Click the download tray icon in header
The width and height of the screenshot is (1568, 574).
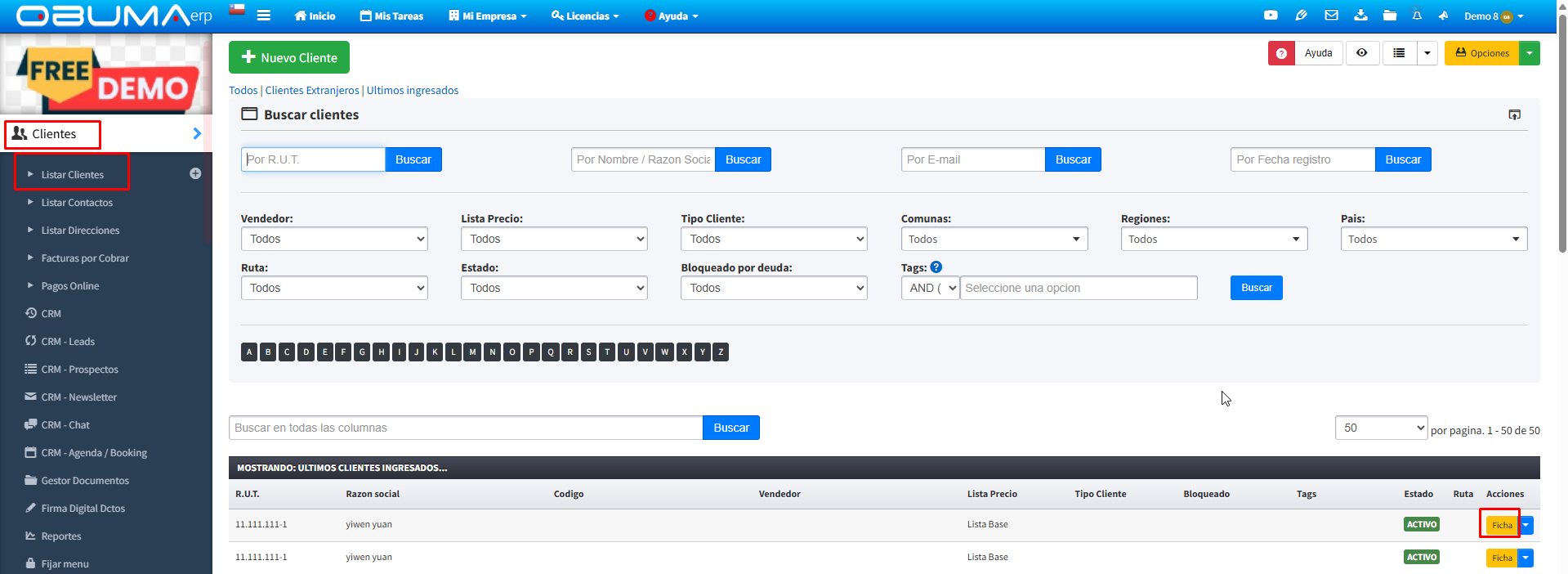1360,16
